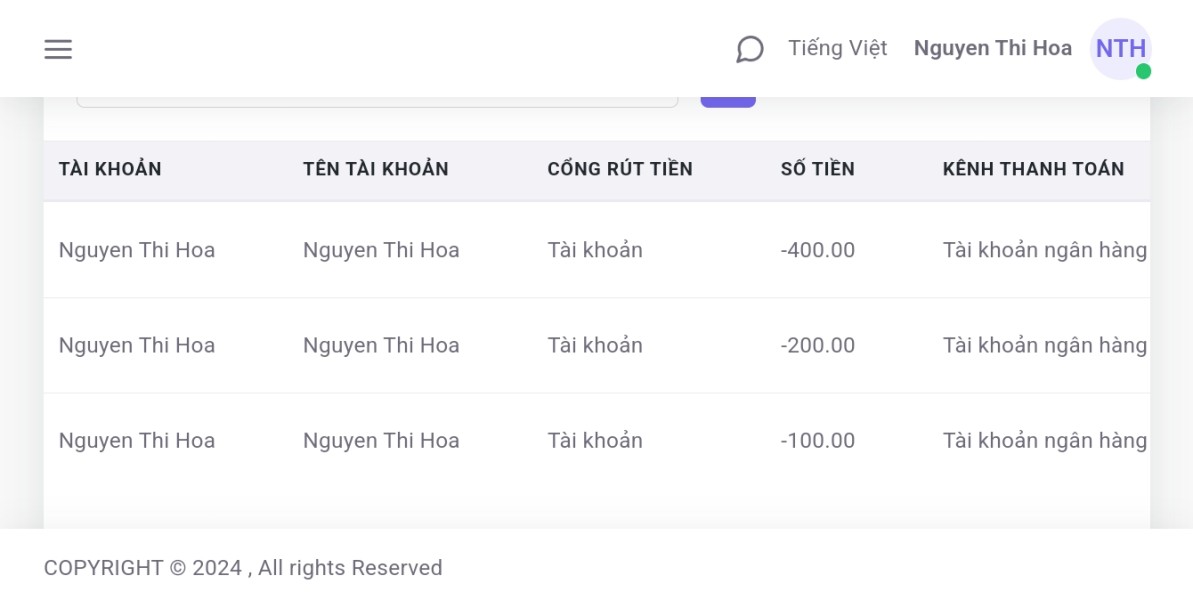The height and width of the screenshot is (600, 1193).
Task: Click the KÊNH THANH TOÁN column header
Action: click(x=1033, y=169)
